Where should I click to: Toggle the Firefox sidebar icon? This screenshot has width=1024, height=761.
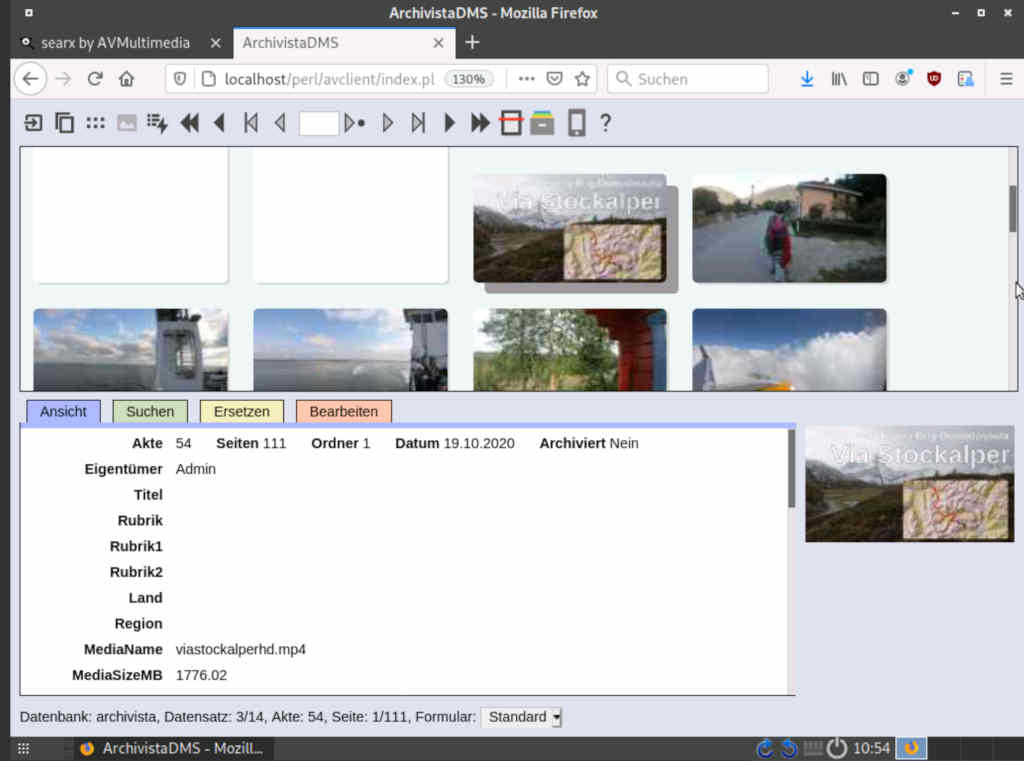(x=871, y=79)
